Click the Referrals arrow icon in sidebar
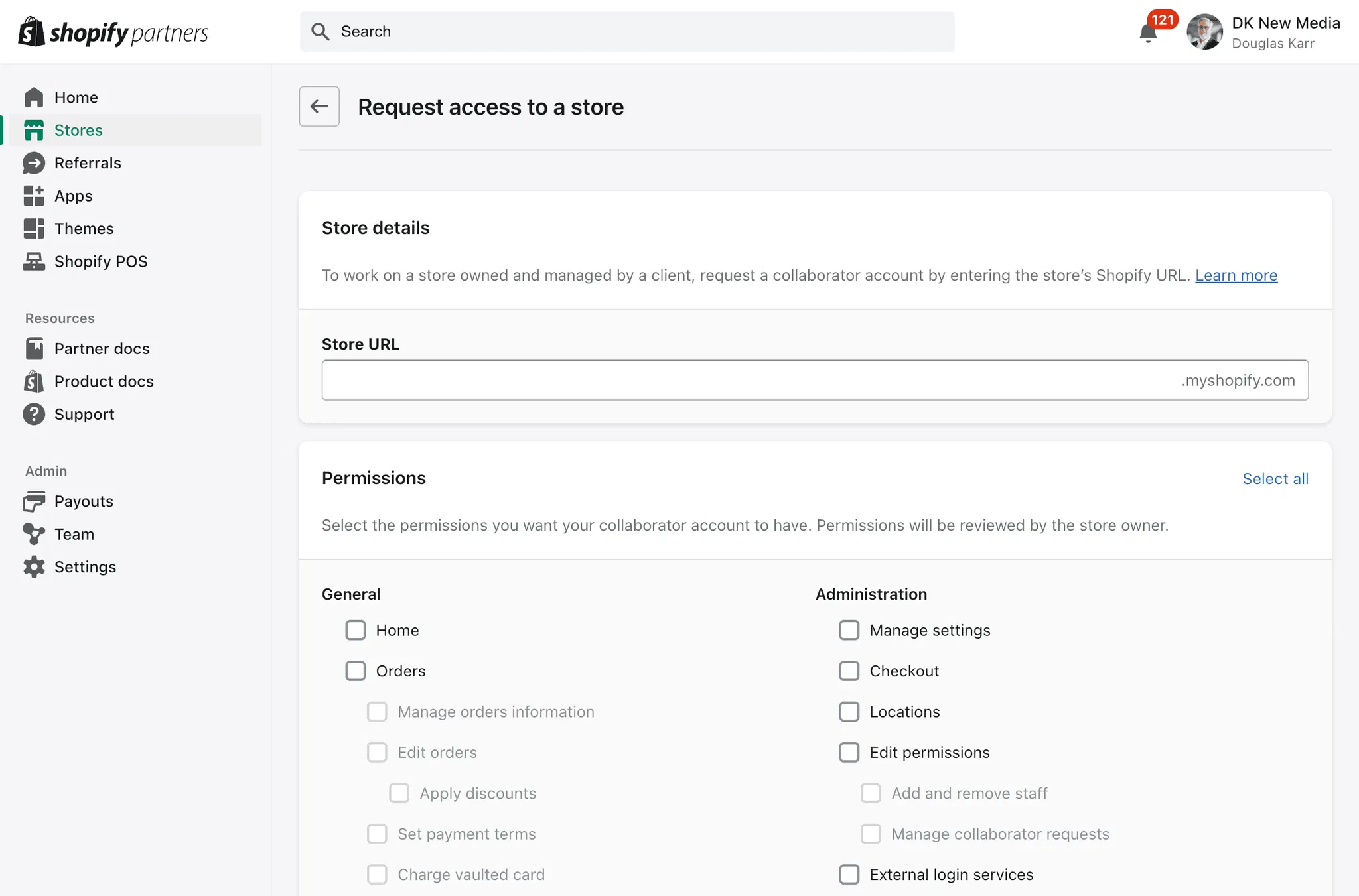Screen dimensions: 1359x896 pyautogui.click(x=34, y=163)
